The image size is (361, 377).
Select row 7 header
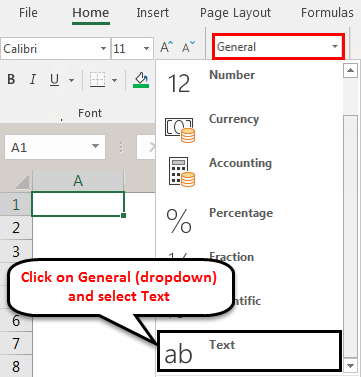pos(16,344)
